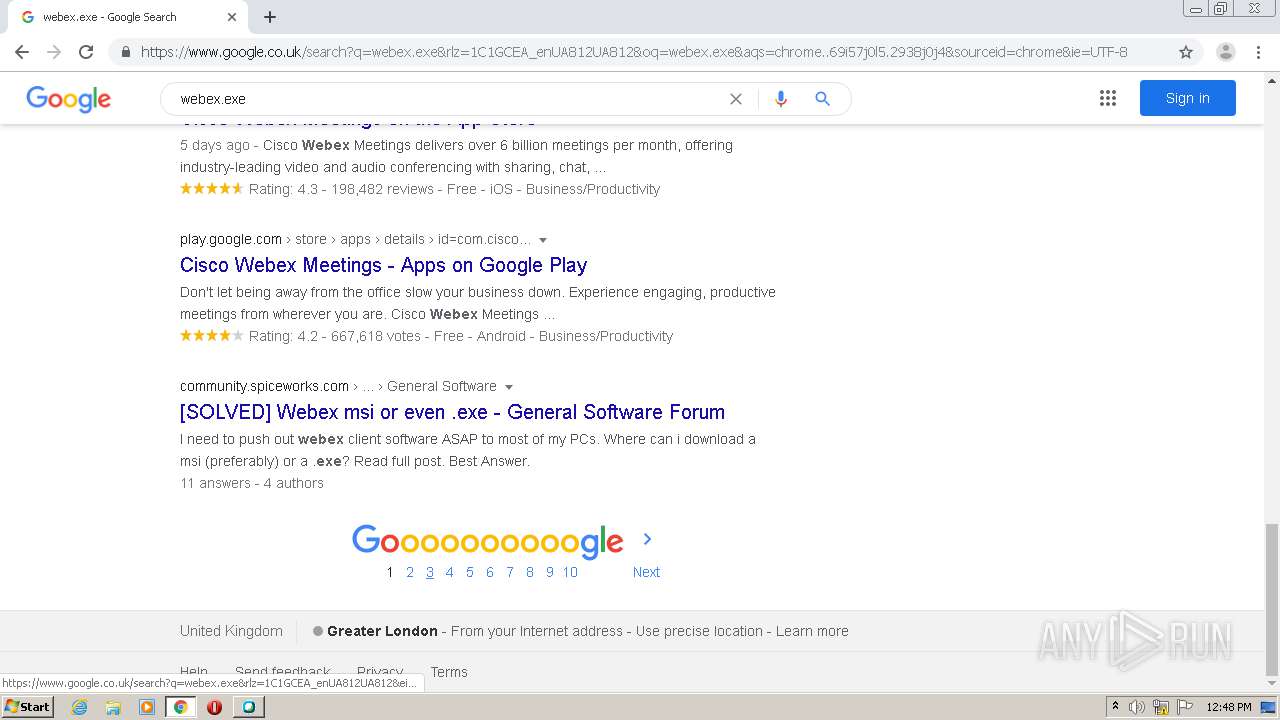
Task: Click the webex.exe search input field
Action: [450, 99]
